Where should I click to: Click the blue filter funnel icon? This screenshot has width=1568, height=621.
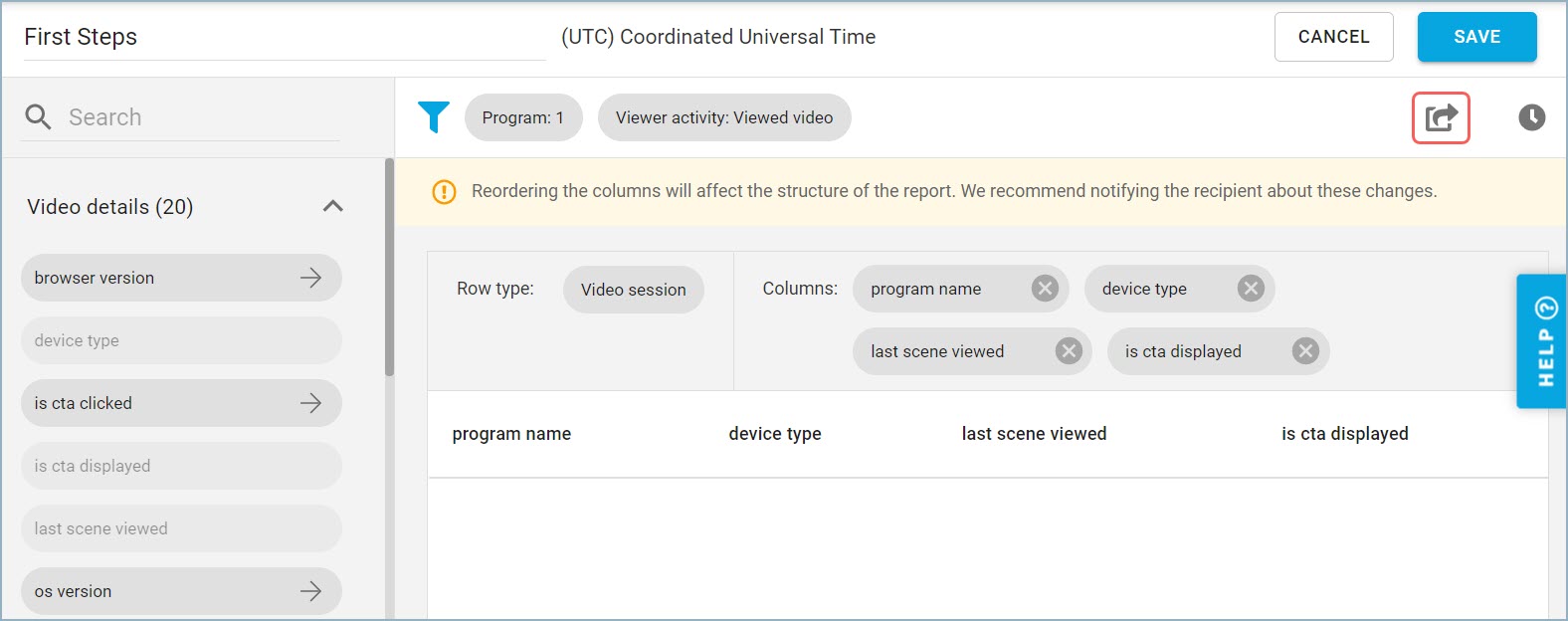(434, 117)
